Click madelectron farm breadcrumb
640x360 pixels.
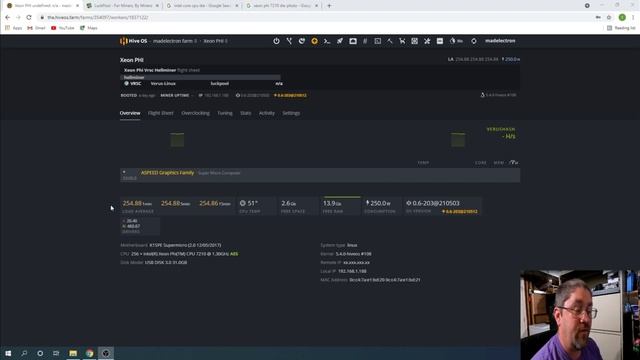(x=175, y=41)
